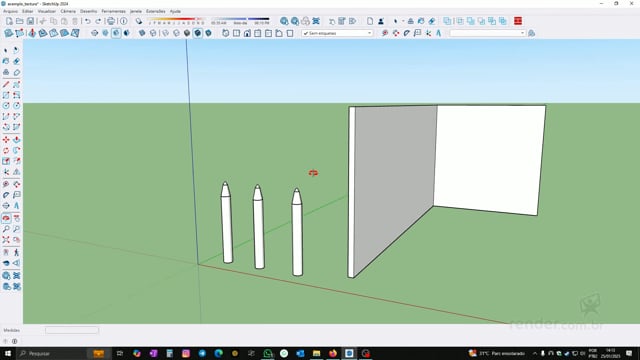
Task: Select the 3D Text tool in top toolbar
Action: (x=438, y=33)
